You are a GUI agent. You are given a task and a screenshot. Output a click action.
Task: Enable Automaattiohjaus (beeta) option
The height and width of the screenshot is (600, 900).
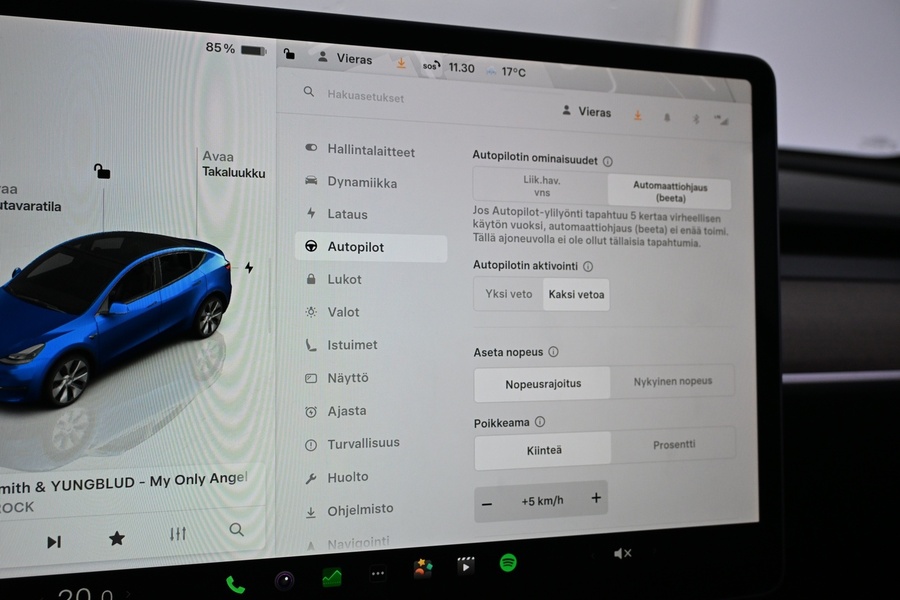(x=669, y=191)
